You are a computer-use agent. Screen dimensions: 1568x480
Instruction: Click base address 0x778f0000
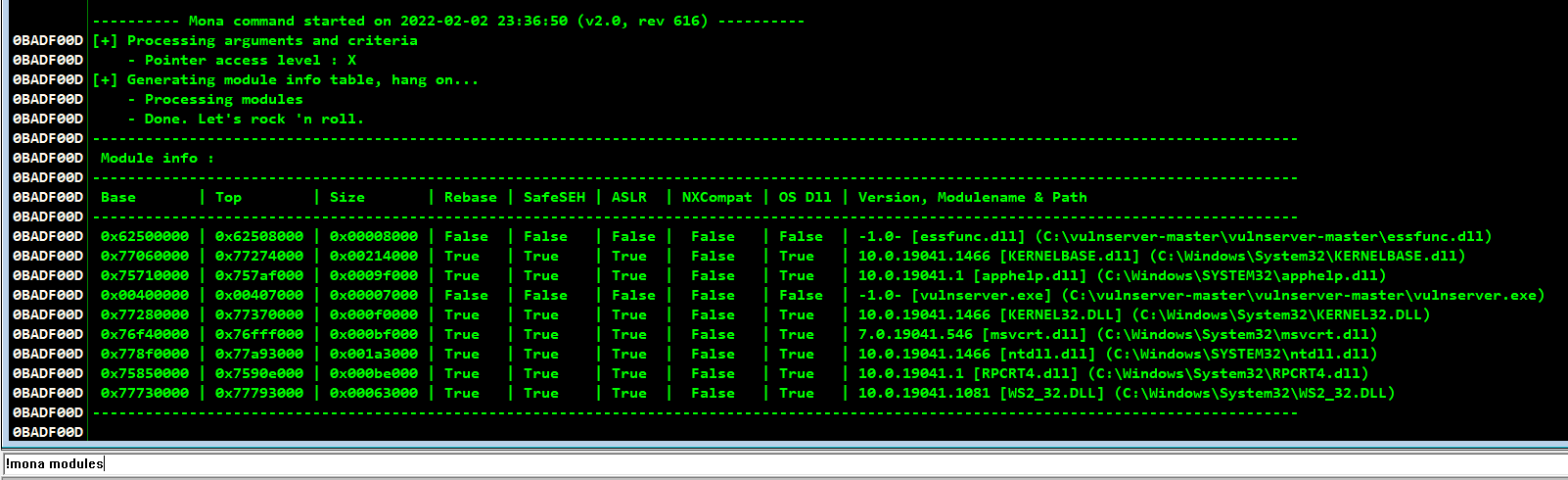[145, 354]
